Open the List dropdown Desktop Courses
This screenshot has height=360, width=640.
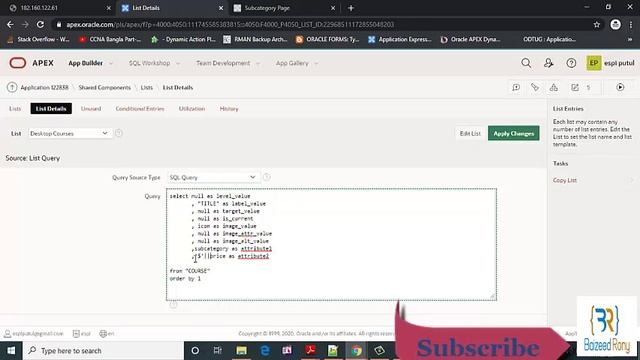tap(69, 133)
